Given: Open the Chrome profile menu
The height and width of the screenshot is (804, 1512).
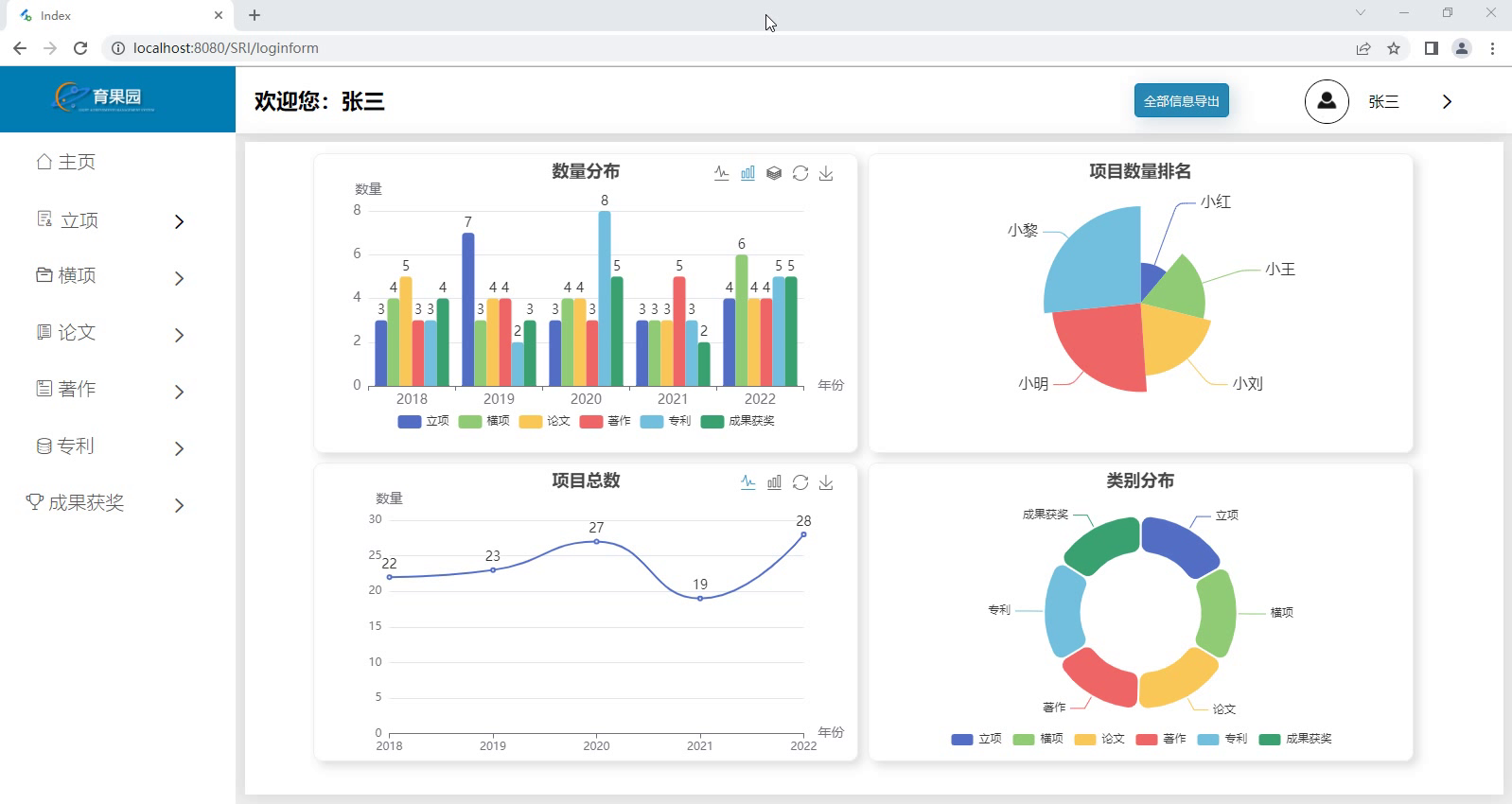Looking at the screenshot, I should pos(1462,48).
